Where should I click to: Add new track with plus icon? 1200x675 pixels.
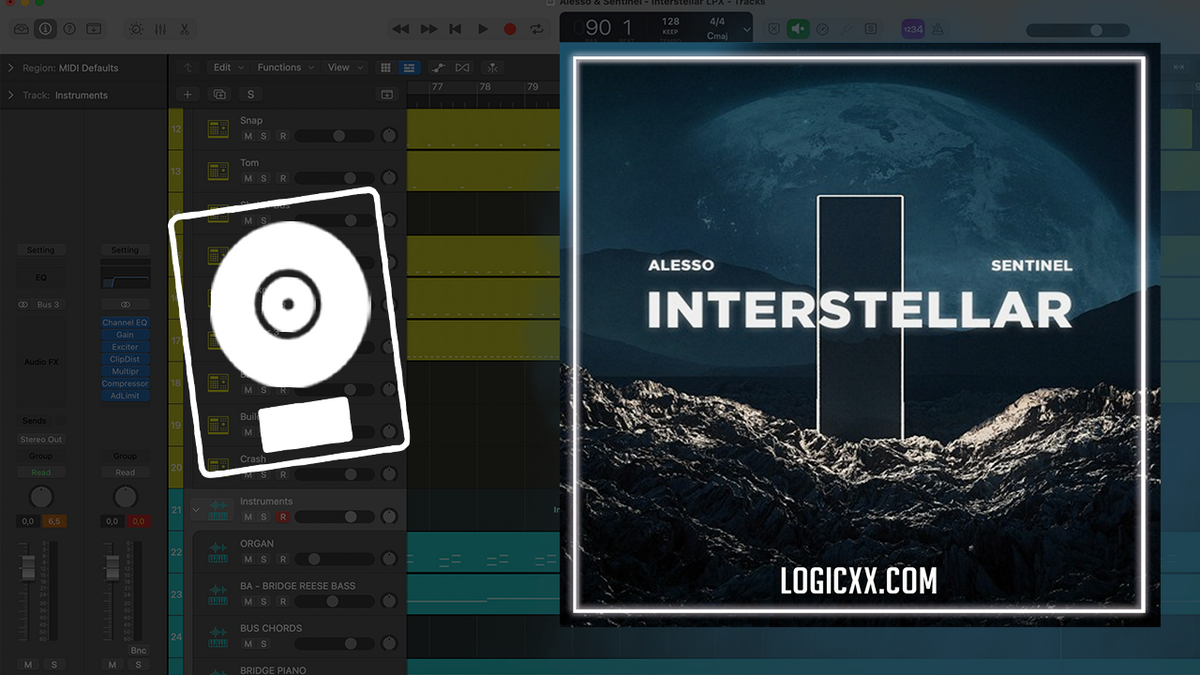coord(188,94)
